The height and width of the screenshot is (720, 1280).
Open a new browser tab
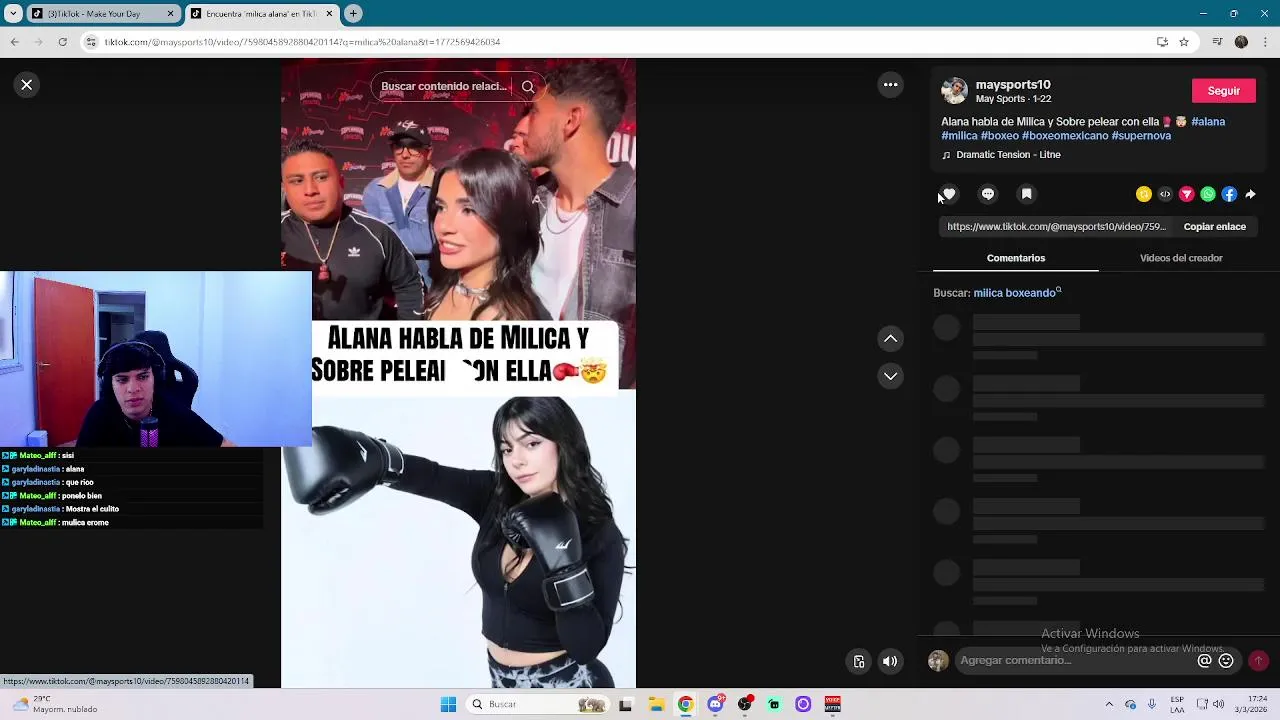353,14
